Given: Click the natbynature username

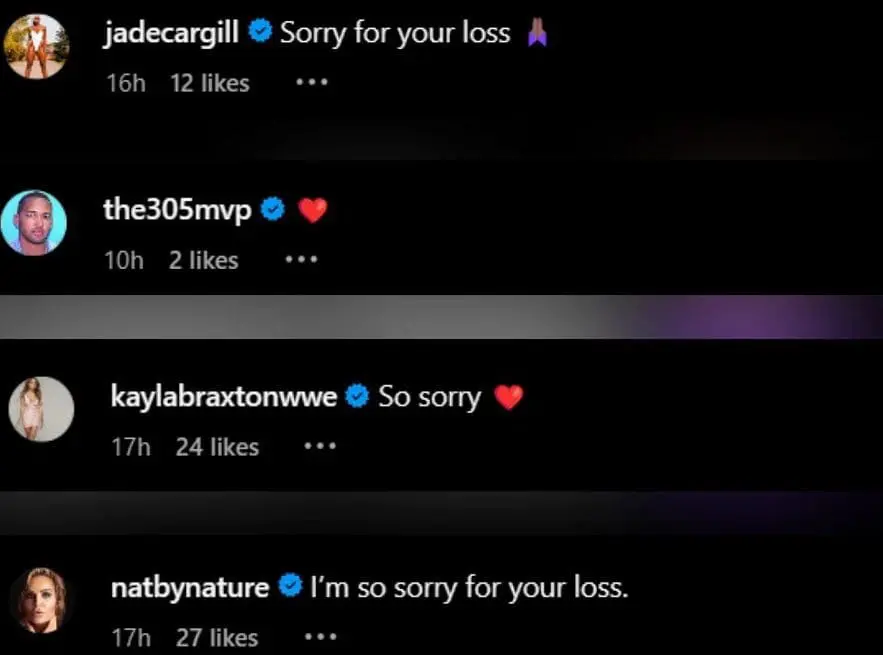Looking at the screenshot, I should click(190, 588).
